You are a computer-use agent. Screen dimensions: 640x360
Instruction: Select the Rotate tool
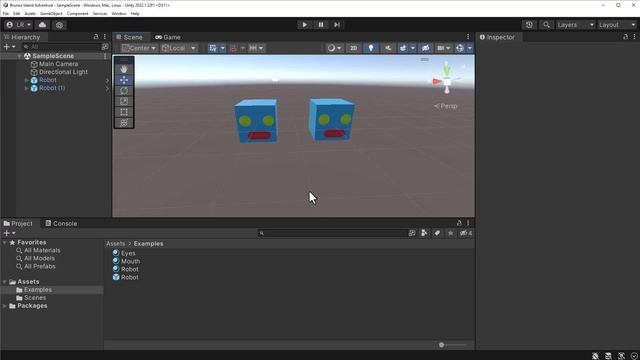coord(124,91)
